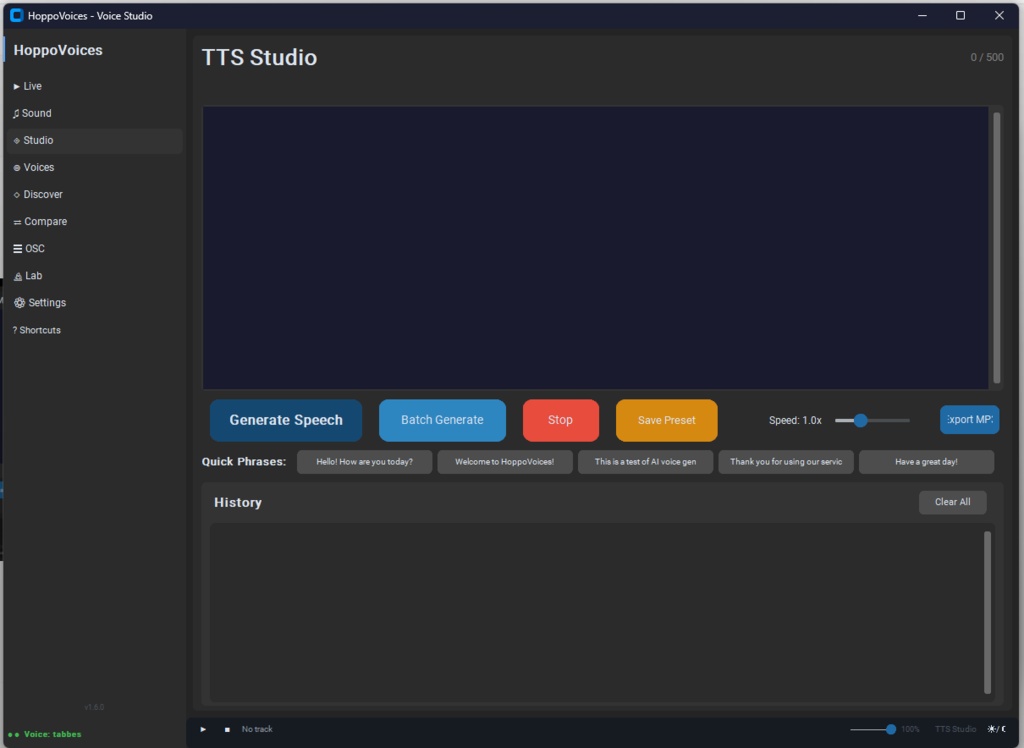Insert quick phrase 'Hello! How are you today?'
Image resolution: width=1024 pixels, height=748 pixels.
364,462
